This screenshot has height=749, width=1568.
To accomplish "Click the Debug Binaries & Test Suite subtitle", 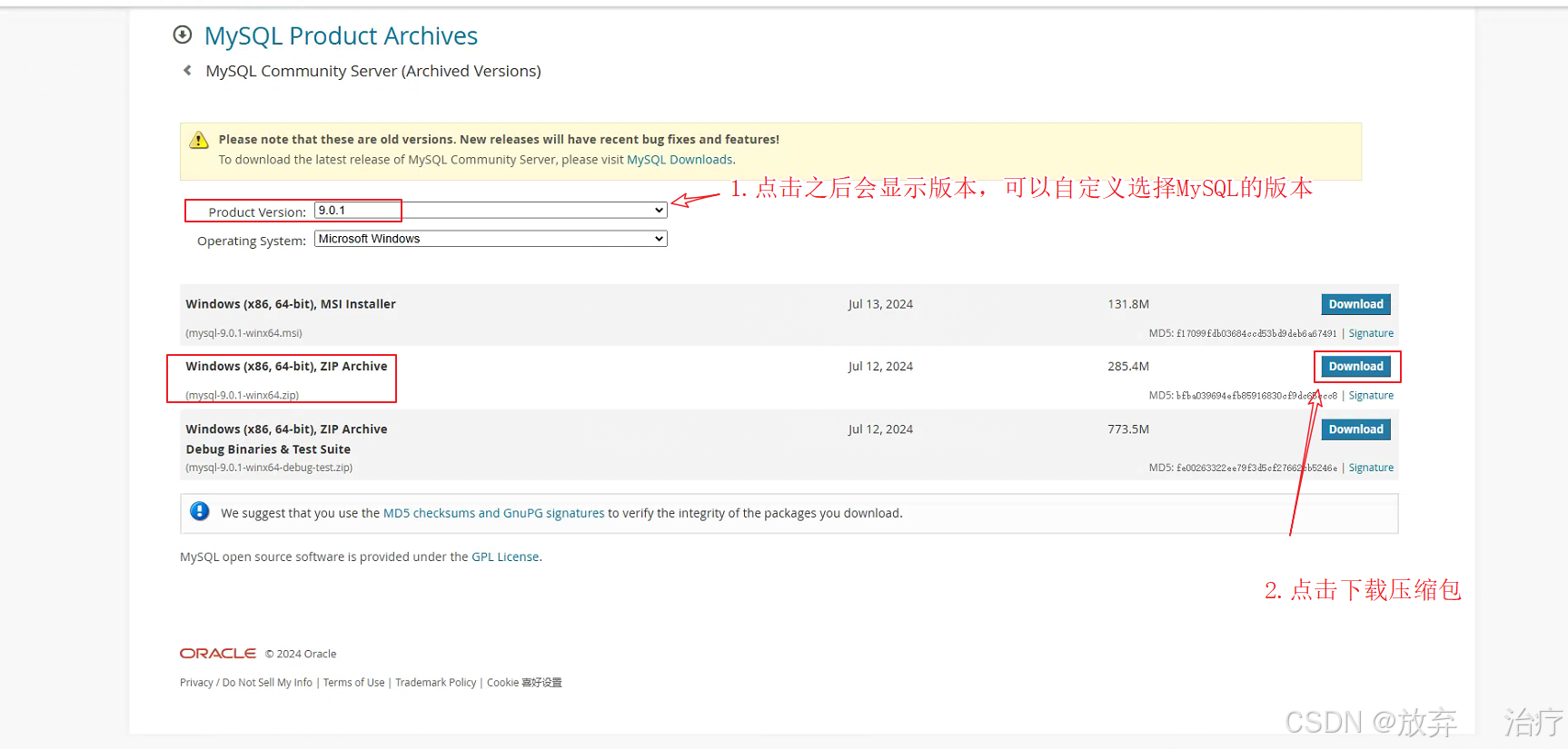I will (268, 449).
